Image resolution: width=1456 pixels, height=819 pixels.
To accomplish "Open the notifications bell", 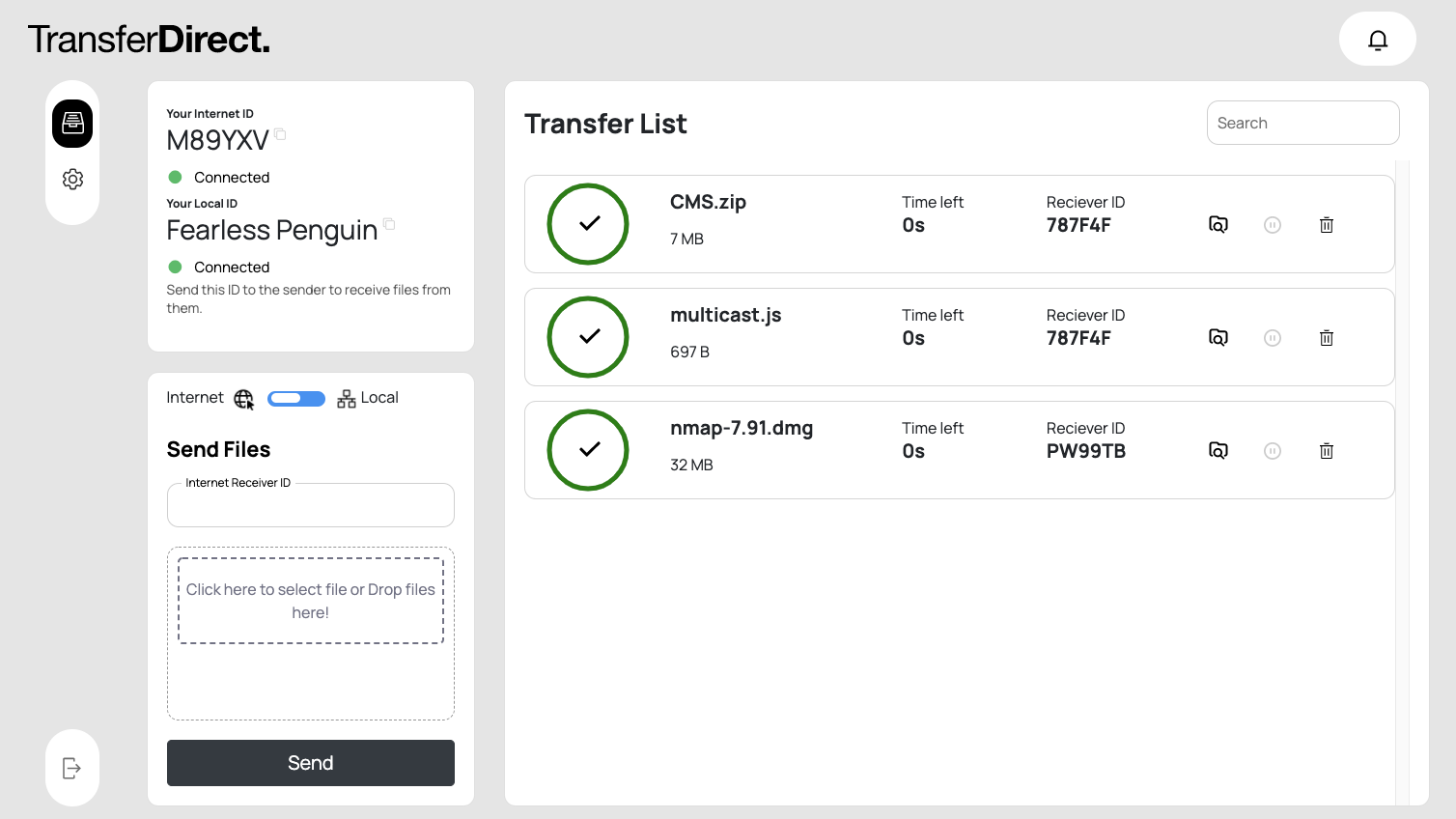I will 1377,40.
